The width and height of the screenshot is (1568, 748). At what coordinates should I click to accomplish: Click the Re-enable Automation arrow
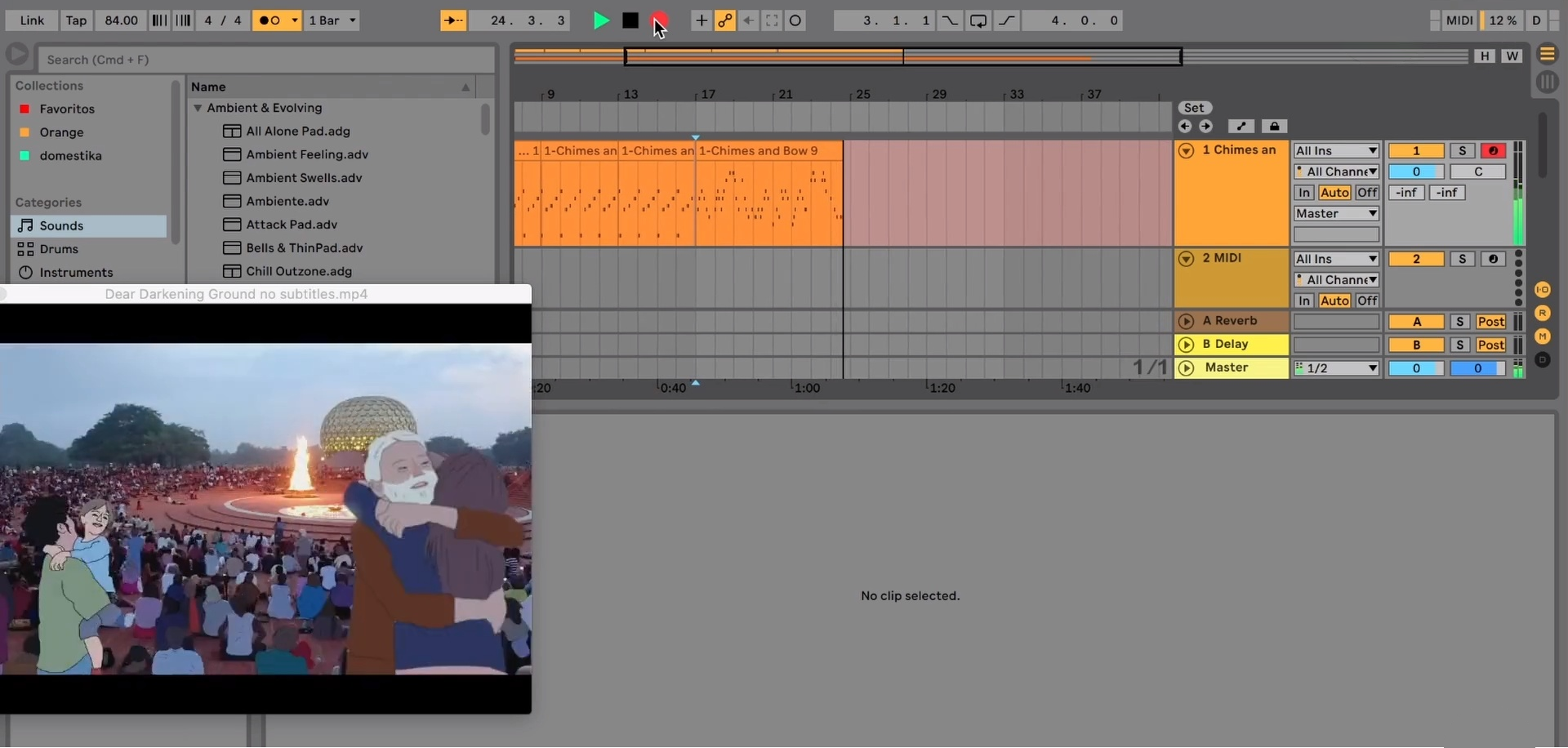point(748,20)
